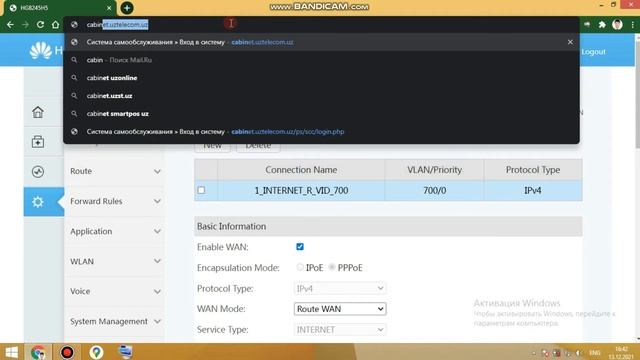
Task: Tick the 1_INTERNET_R_VID_700 row checkbox
Action: coord(201,190)
